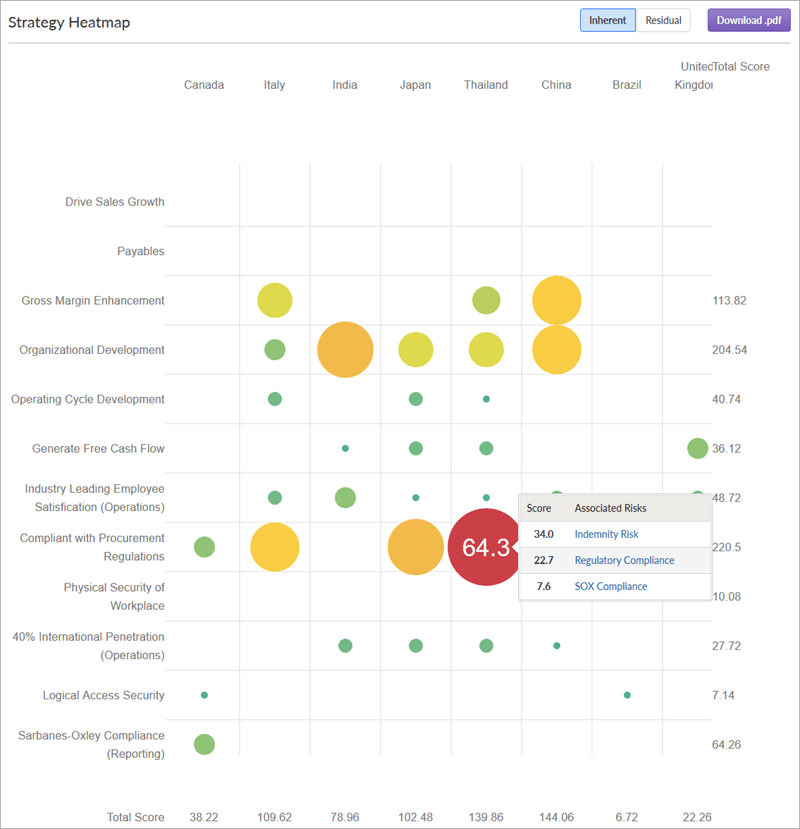Click the orange India Organizational Development bubble
The width and height of the screenshot is (800, 829).
[x=345, y=349]
